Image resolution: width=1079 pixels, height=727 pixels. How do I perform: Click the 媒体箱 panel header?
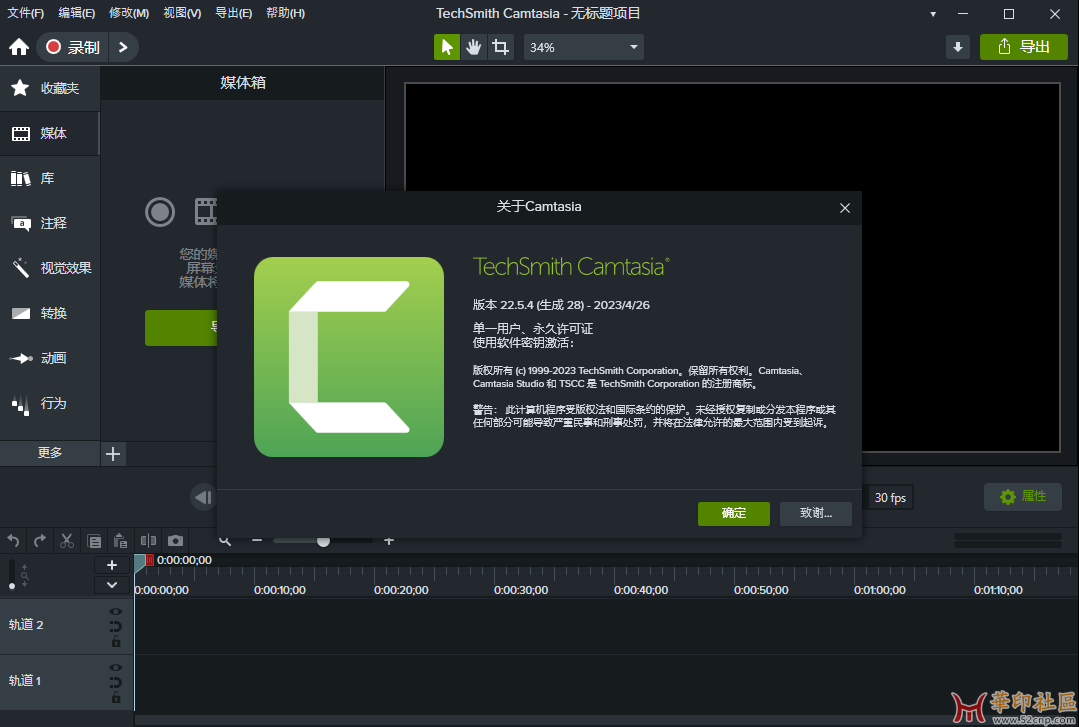pos(243,83)
